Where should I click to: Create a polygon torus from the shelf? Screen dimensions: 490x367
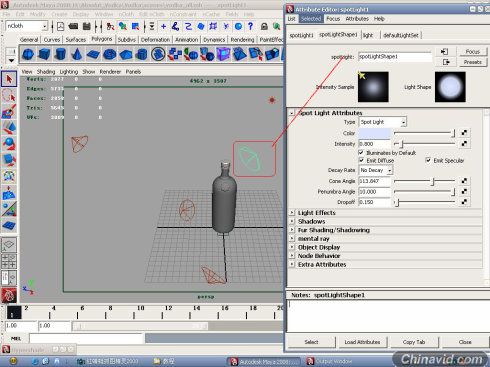click(109, 54)
